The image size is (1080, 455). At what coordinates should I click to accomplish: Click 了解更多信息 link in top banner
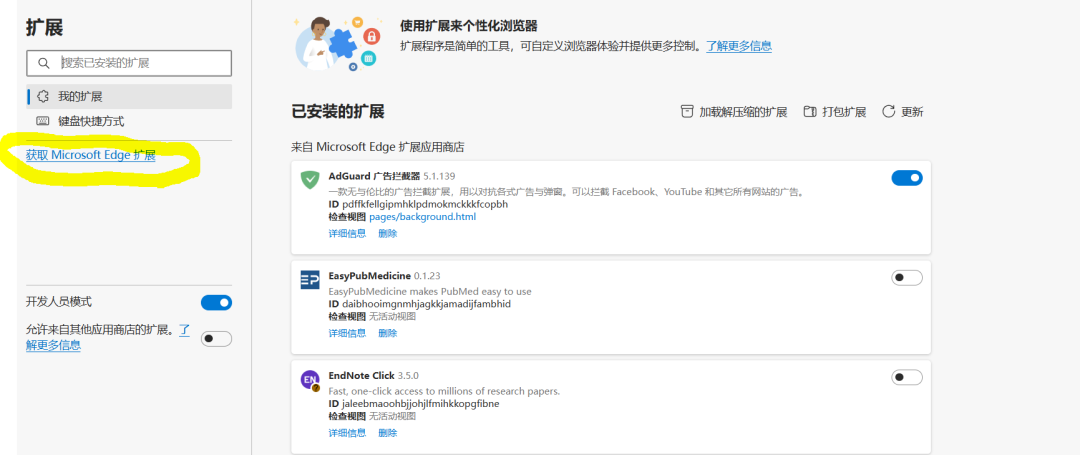tap(738, 46)
